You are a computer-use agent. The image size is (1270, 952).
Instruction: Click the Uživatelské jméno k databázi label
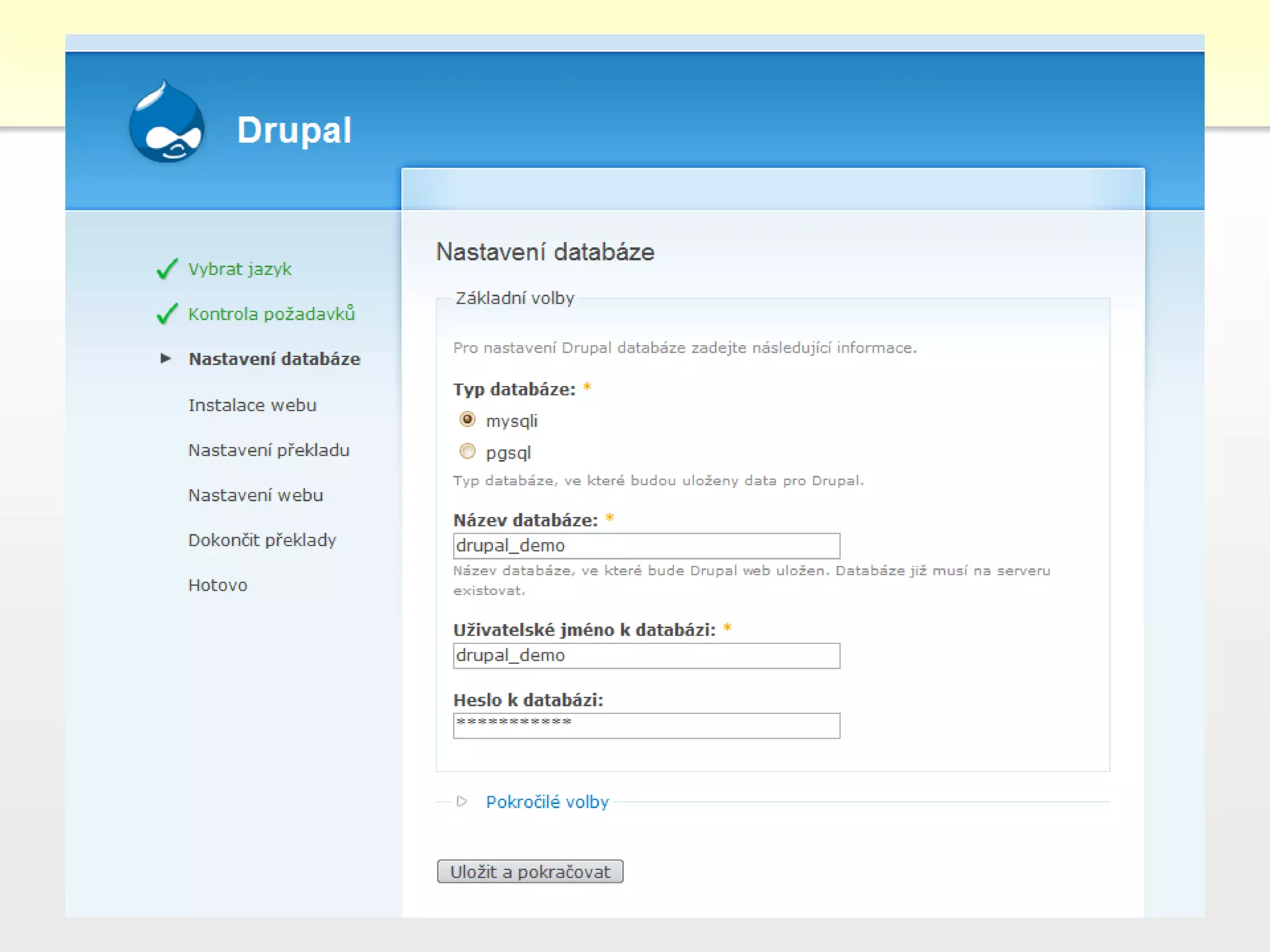(585, 630)
